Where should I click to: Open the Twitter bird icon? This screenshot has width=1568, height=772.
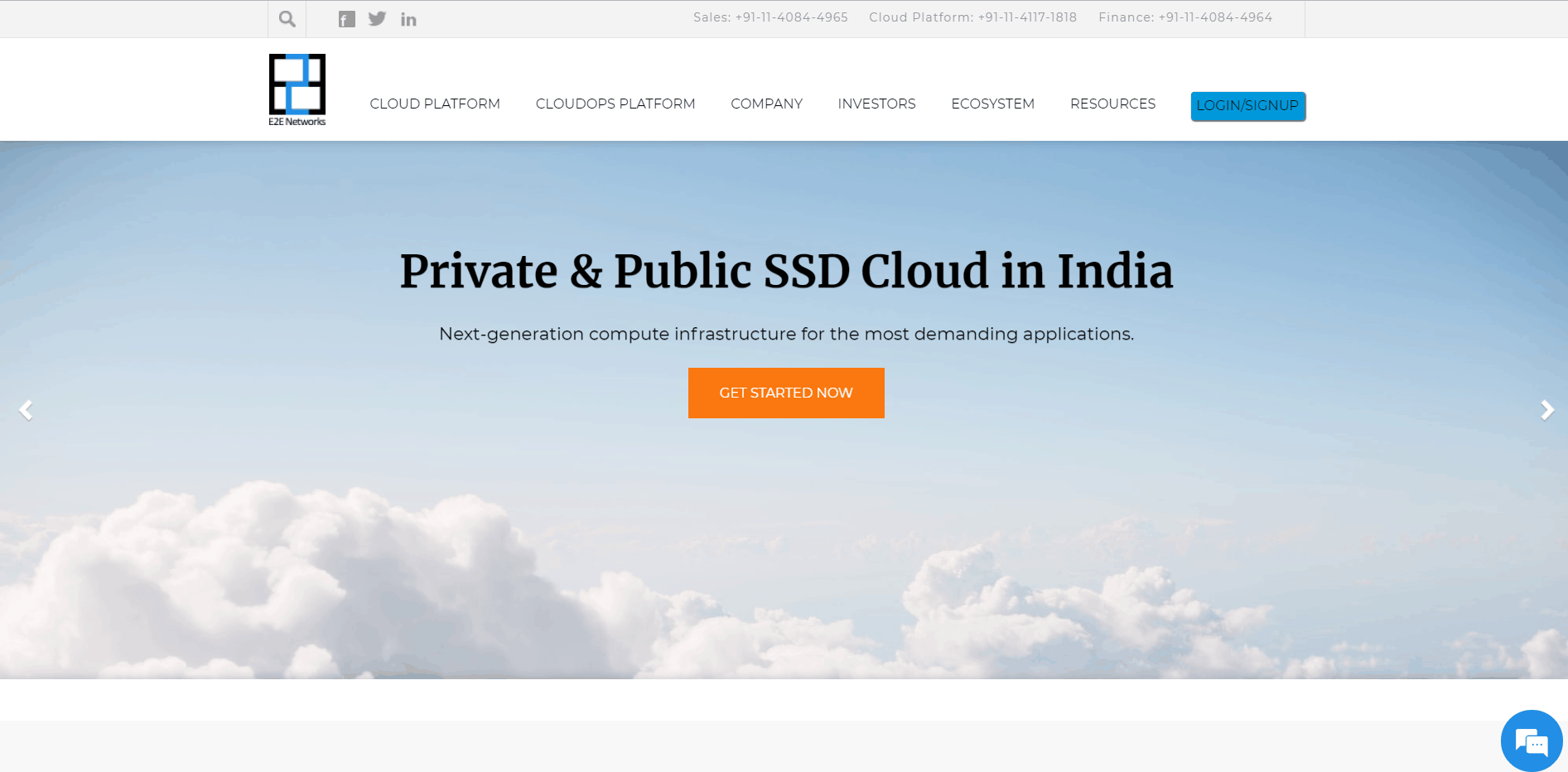tap(377, 18)
